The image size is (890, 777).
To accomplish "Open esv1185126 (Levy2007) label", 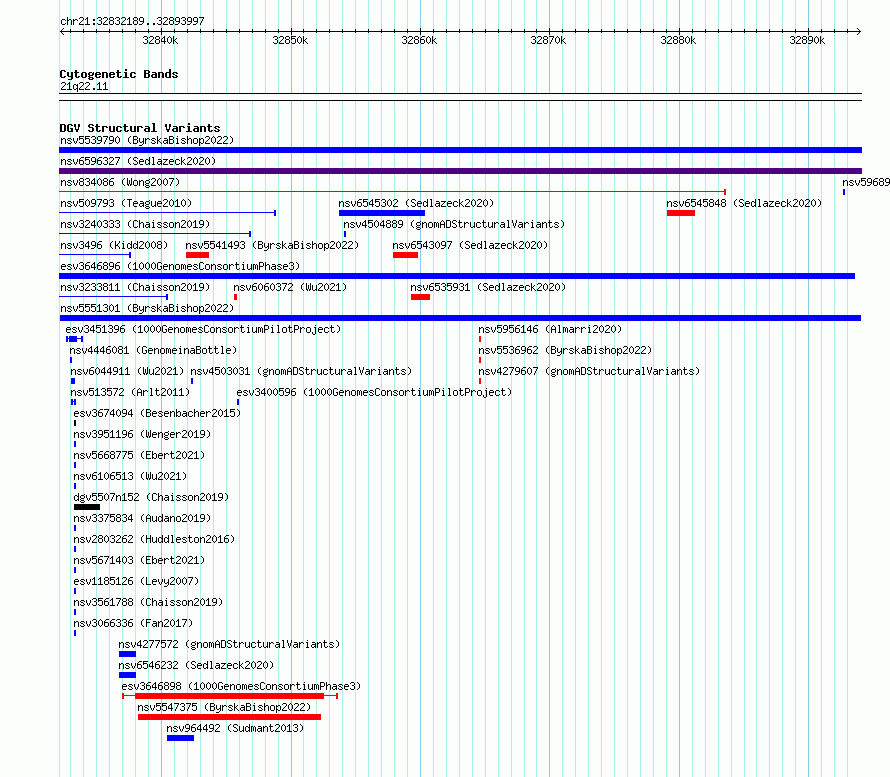I will coord(136,581).
